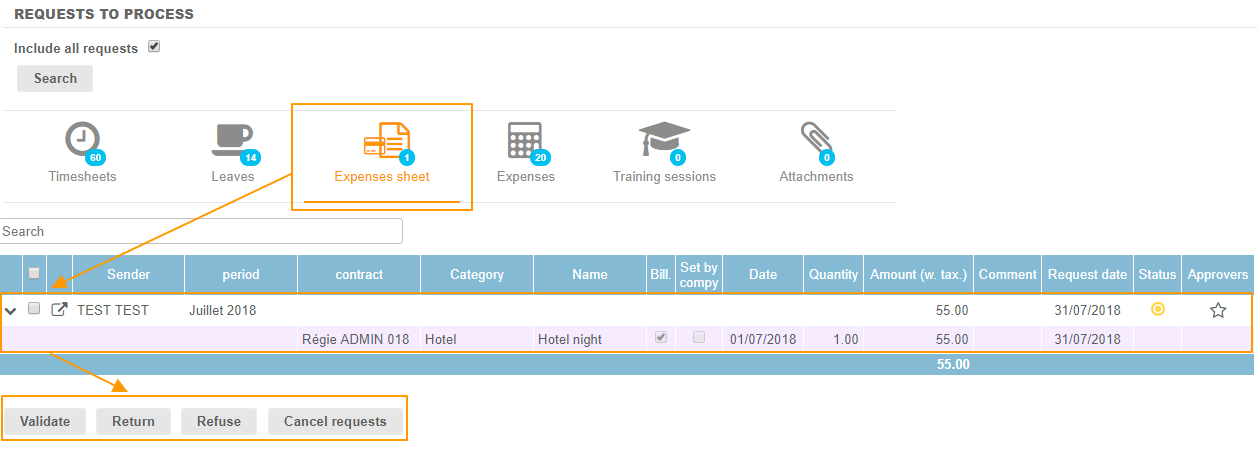Click the yellow status indicator

(1158, 309)
